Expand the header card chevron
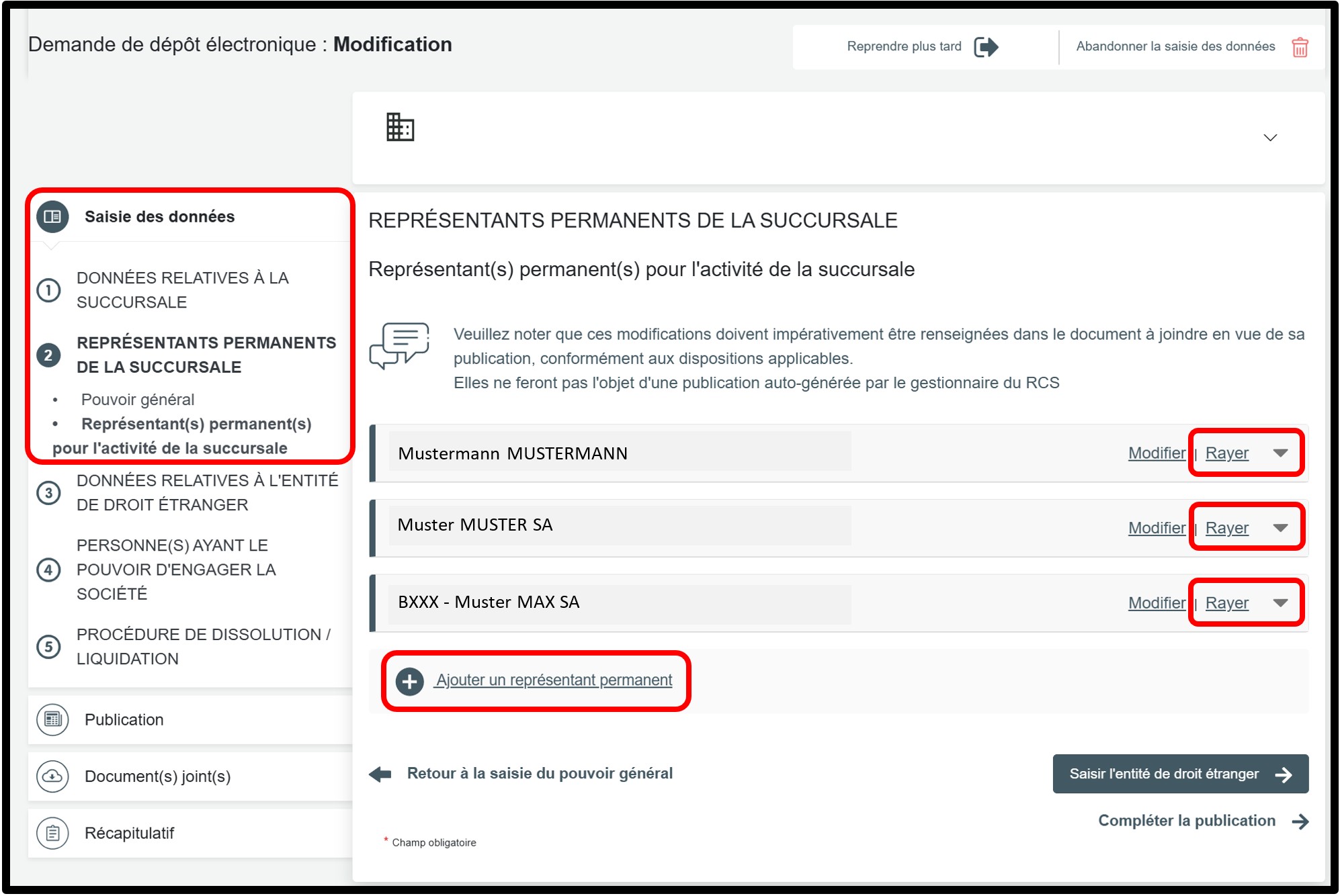This screenshot has width=1340, height=896. point(1269,138)
